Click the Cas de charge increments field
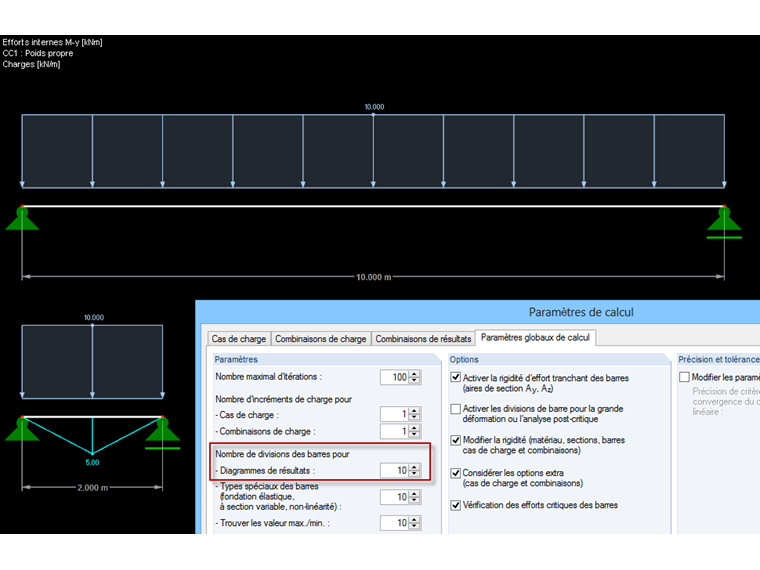 pyautogui.click(x=395, y=414)
